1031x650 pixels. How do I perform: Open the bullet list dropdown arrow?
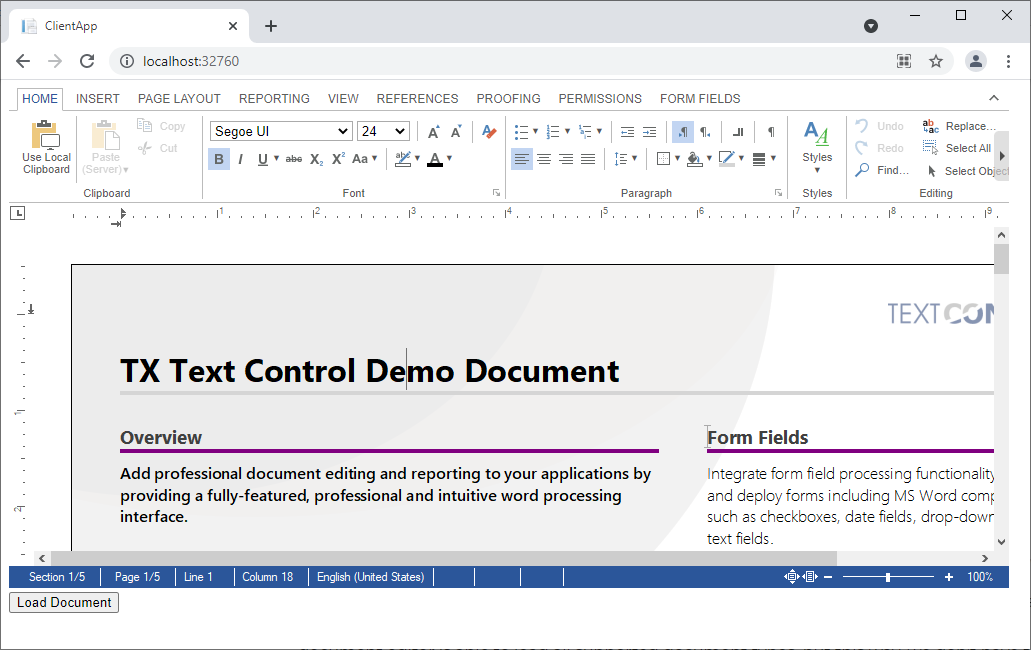click(x=535, y=131)
